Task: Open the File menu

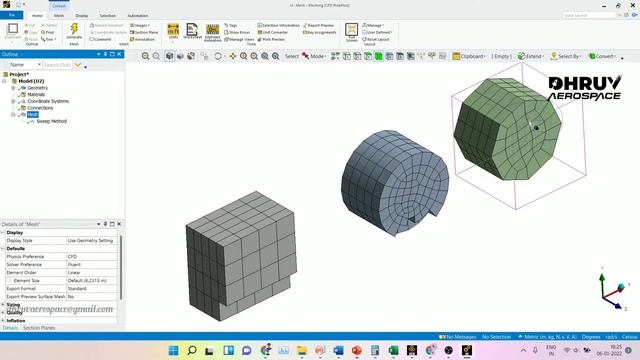Action: pos(12,15)
